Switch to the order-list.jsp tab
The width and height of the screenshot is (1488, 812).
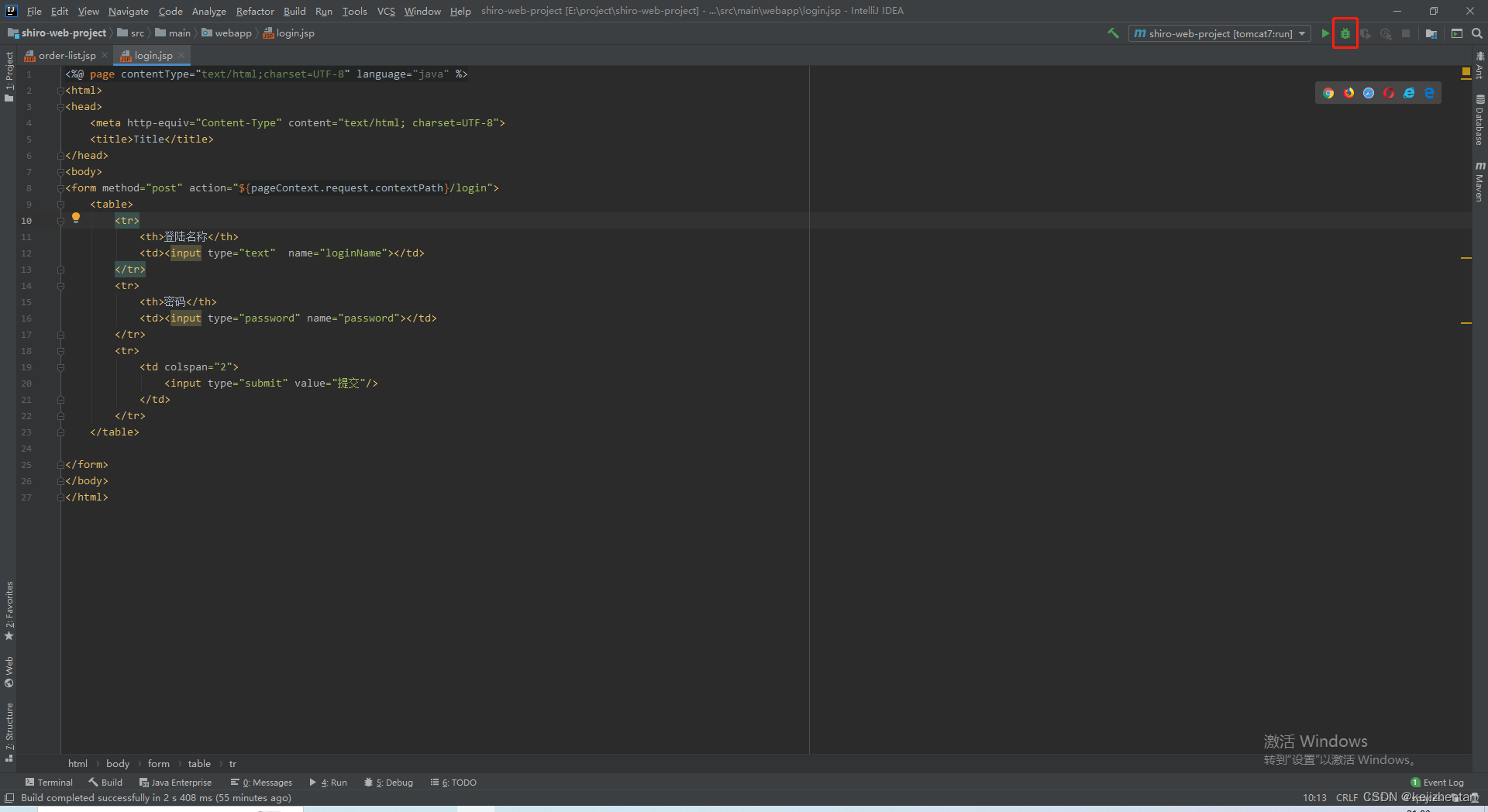click(67, 55)
